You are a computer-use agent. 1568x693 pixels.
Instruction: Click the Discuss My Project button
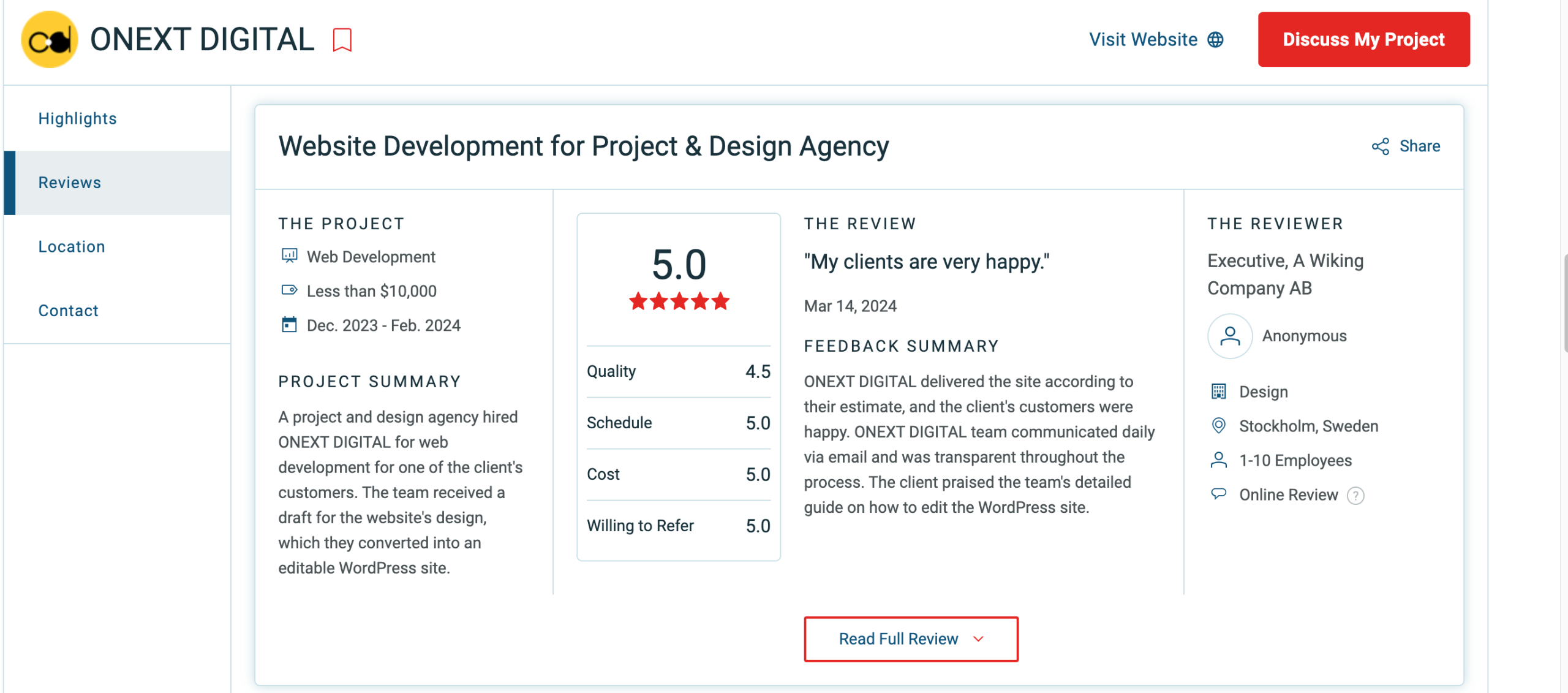tap(1363, 39)
